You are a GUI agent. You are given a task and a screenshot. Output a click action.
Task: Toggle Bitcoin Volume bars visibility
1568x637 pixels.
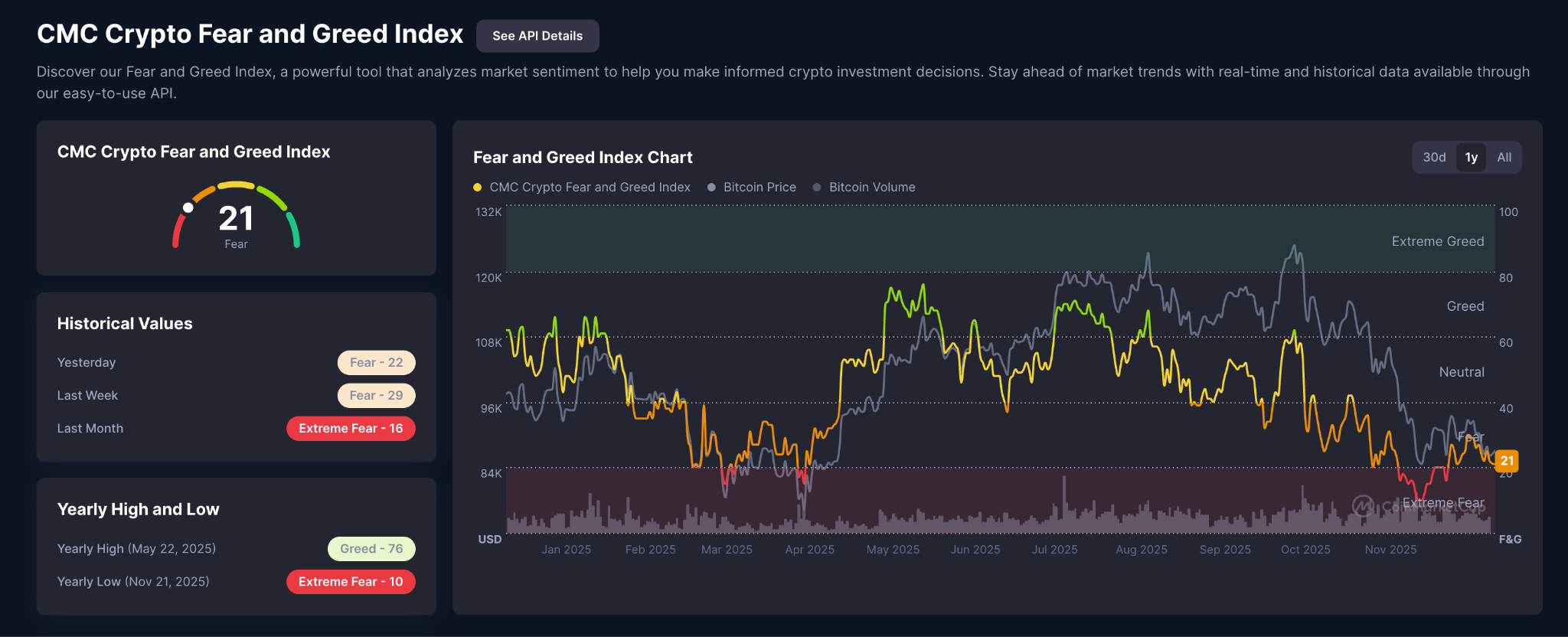tap(872, 187)
